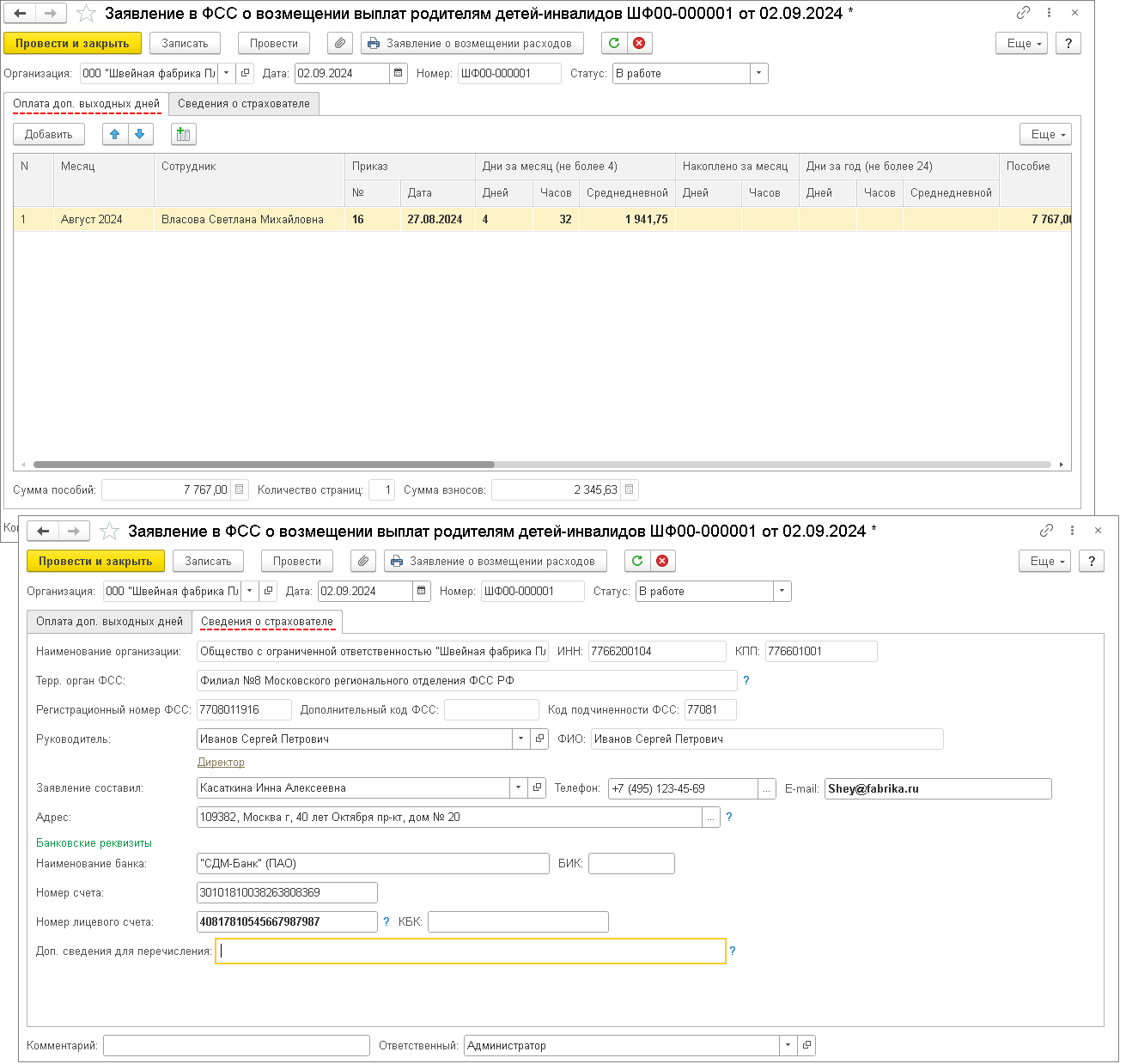Screen dimensions: 1126x1064
Task: Open the Заявление составил record icon
Action: [537, 787]
